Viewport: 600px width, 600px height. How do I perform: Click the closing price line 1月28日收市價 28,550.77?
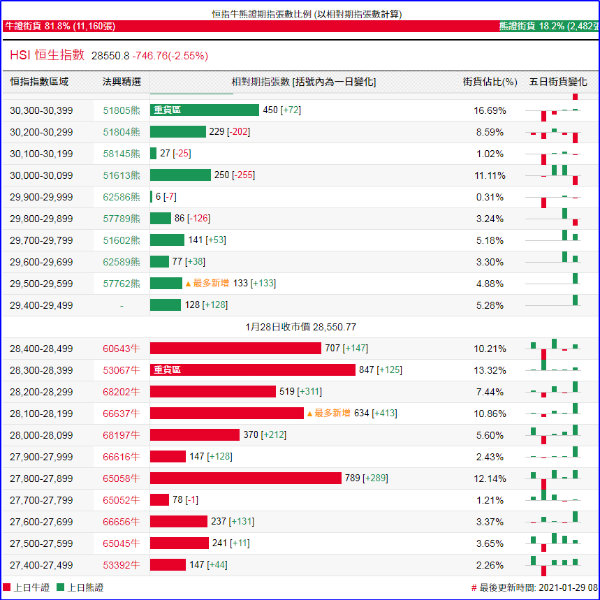coord(301,327)
